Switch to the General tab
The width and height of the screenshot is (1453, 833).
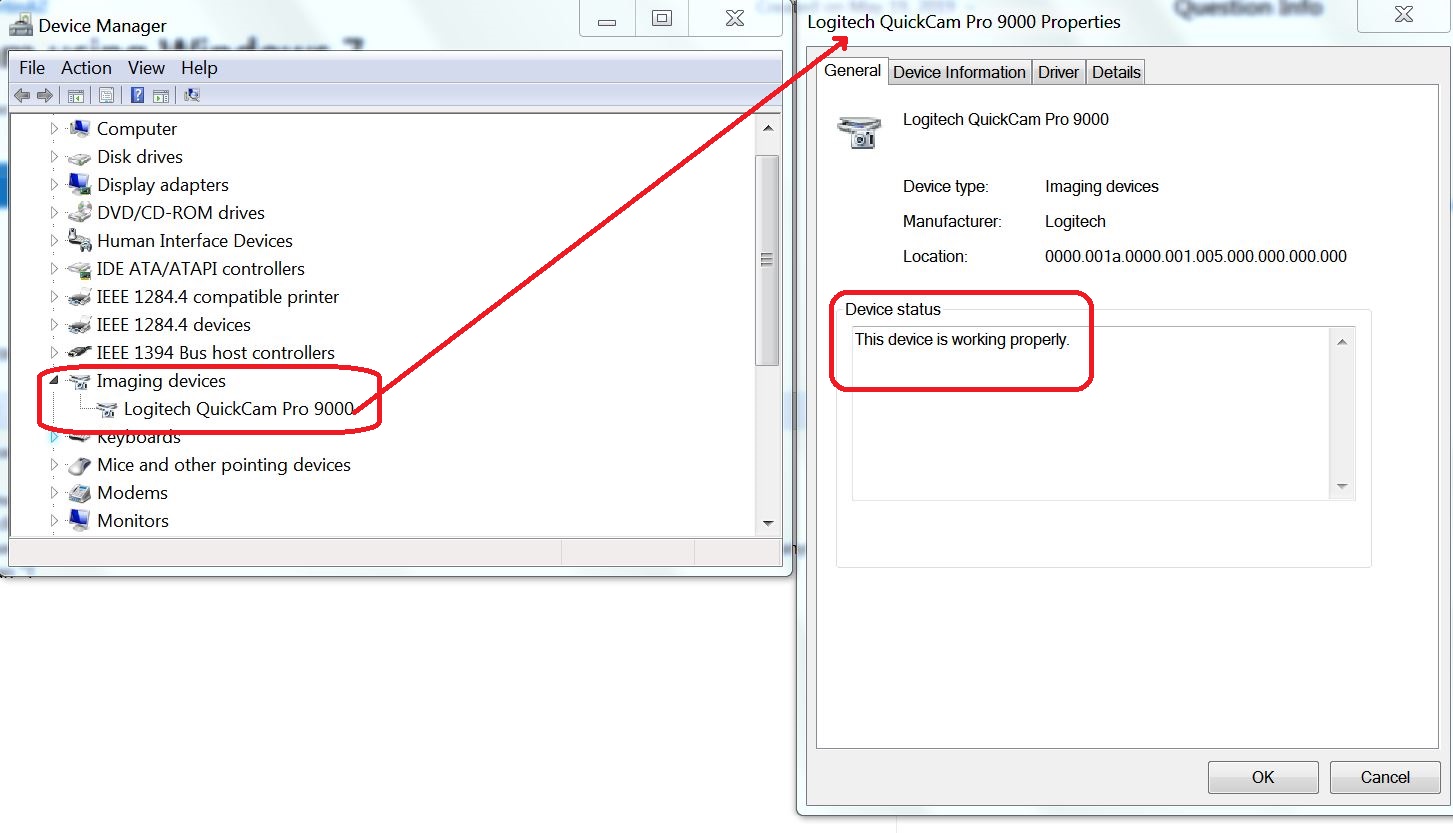[853, 70]
